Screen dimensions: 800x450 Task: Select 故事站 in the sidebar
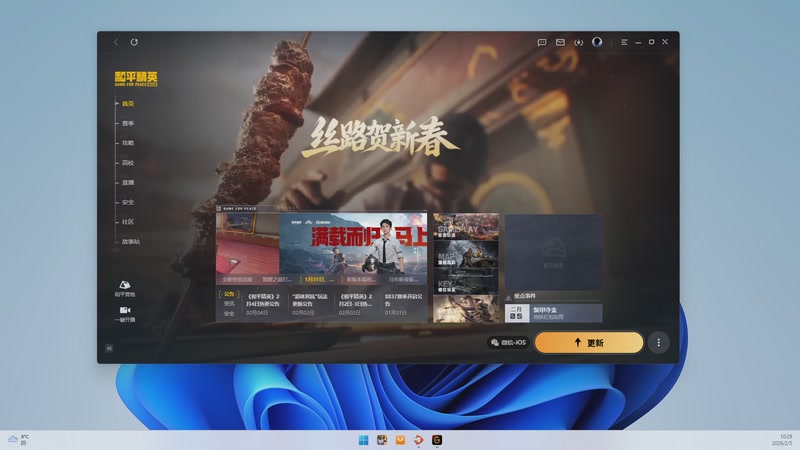131,242
